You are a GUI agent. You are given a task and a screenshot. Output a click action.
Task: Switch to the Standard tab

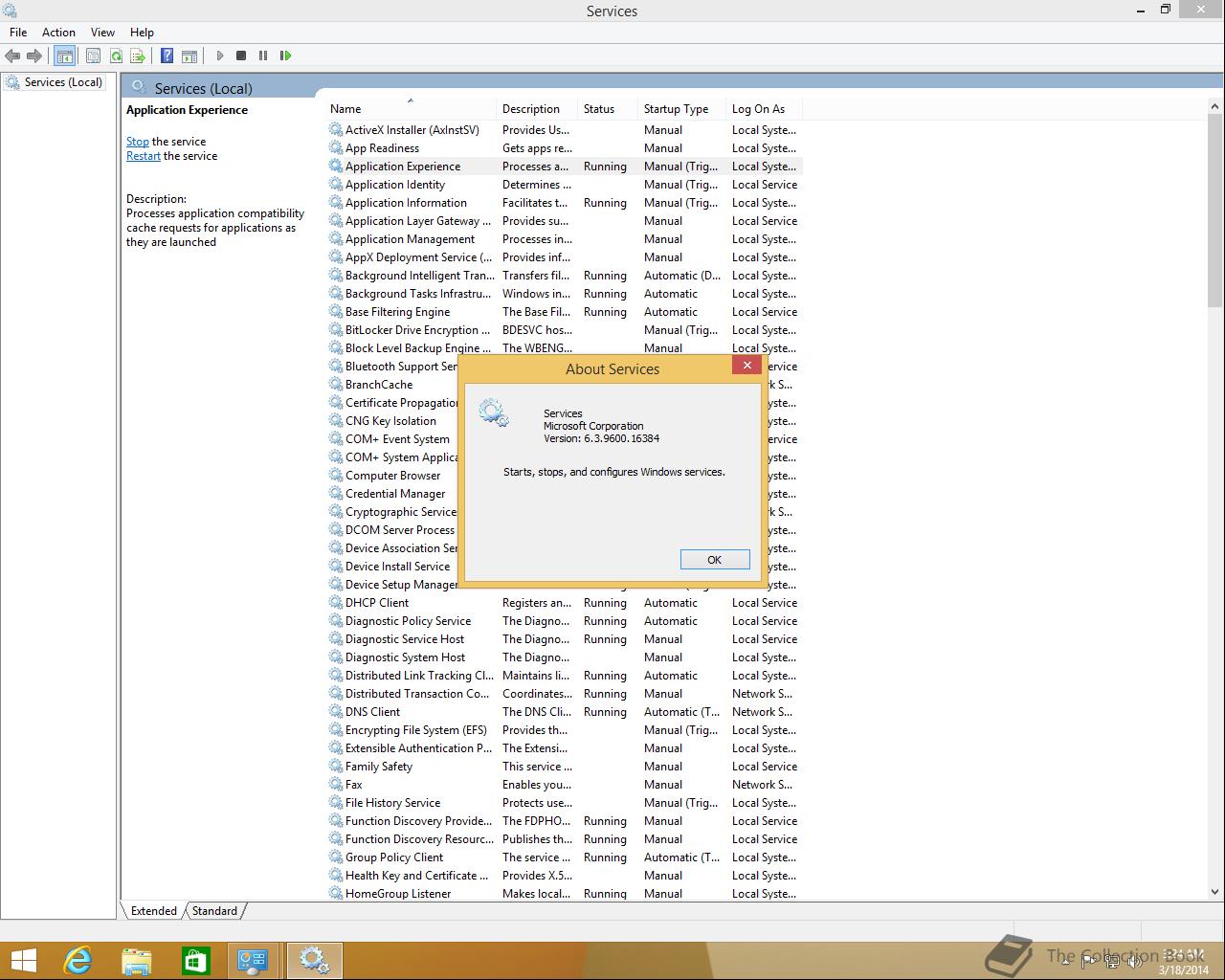coord(214,911)
